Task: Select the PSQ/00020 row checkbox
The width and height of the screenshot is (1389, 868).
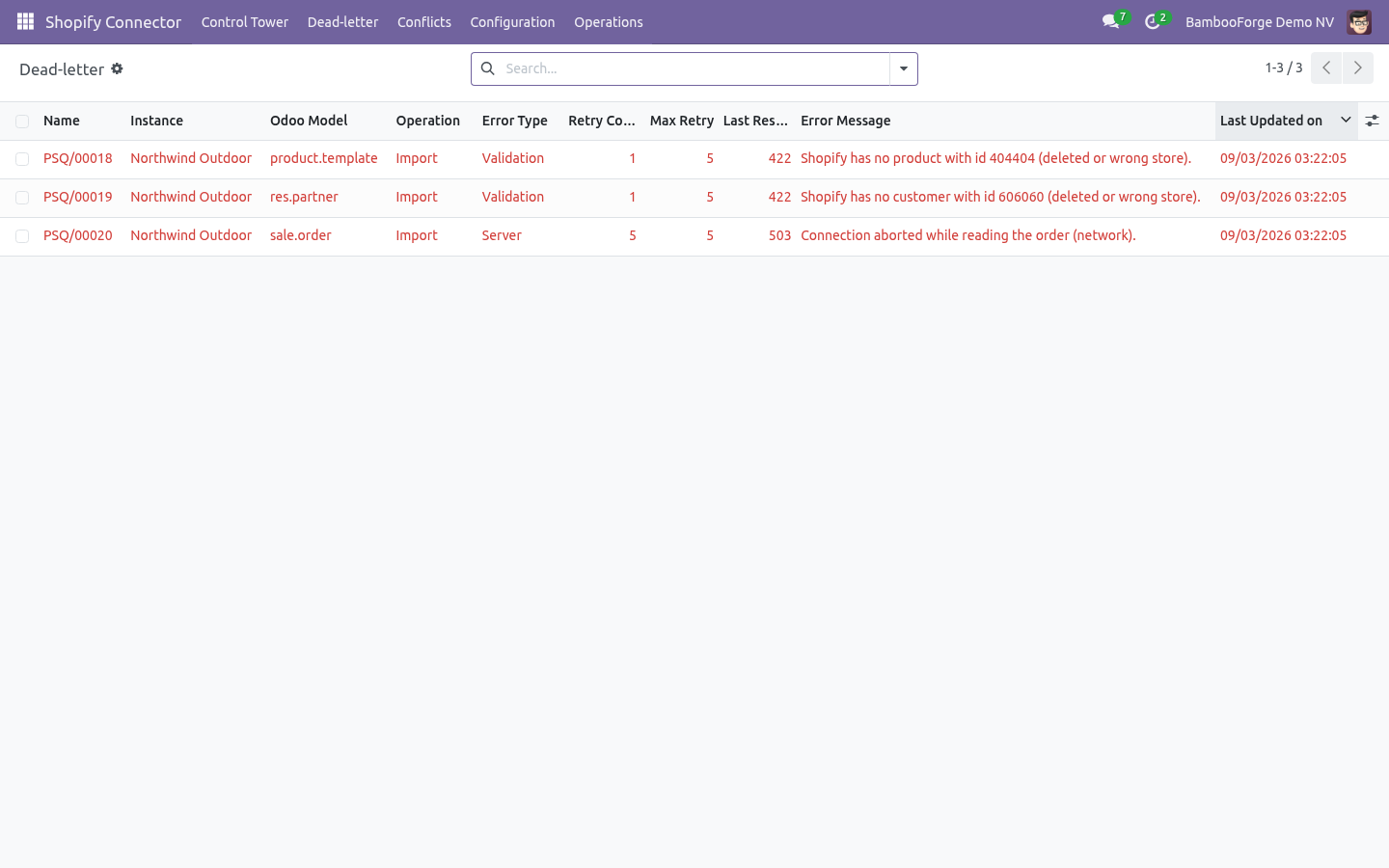Action: tap(22, 235)
